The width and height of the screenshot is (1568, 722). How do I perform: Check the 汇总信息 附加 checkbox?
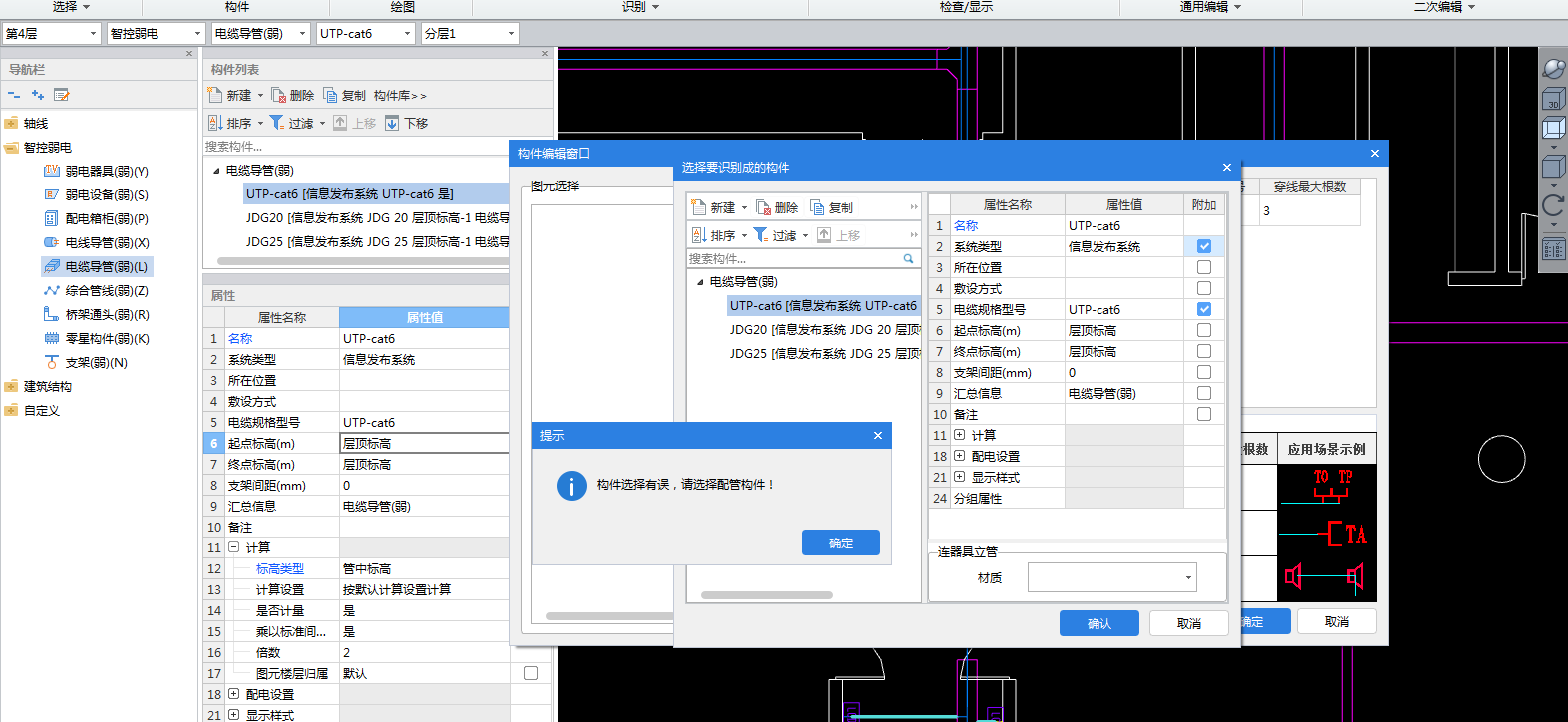tap(1204, 393)
